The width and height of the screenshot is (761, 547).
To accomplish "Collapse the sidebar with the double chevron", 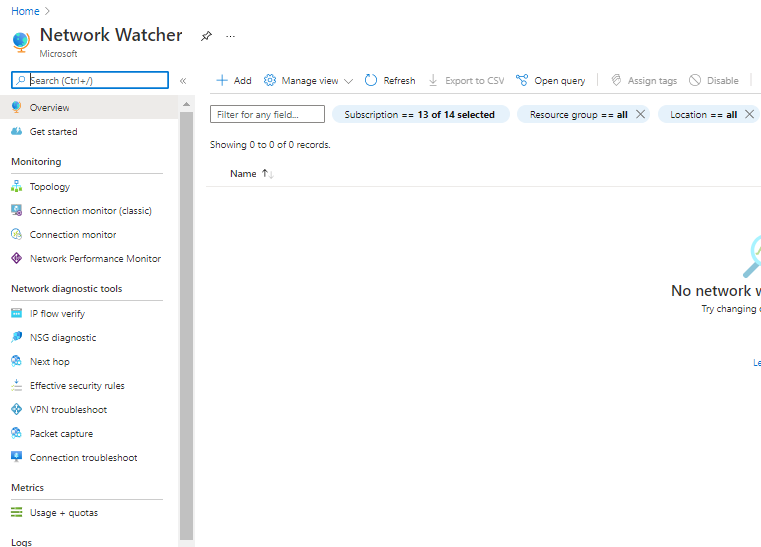I will pyautogui.click(x=183, y=81).
